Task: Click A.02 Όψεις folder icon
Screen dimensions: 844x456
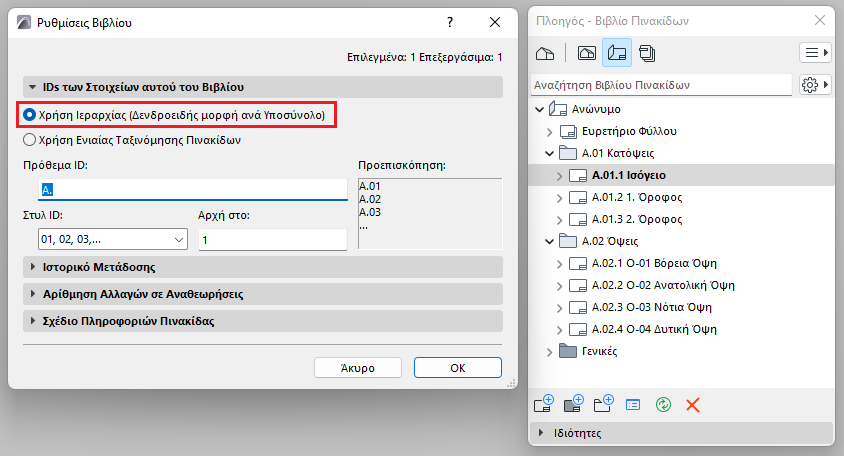Action: [568, 241]
